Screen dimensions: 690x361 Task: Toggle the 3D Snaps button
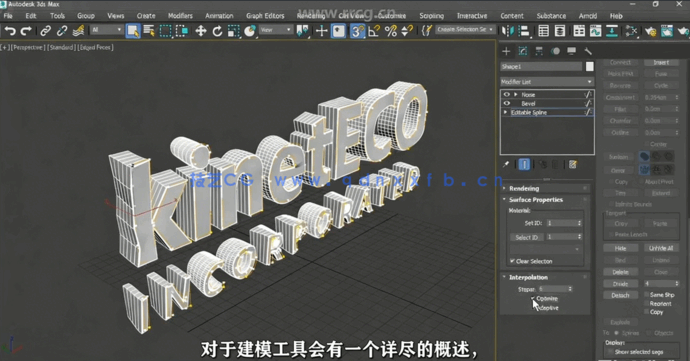tap(357, 31)
